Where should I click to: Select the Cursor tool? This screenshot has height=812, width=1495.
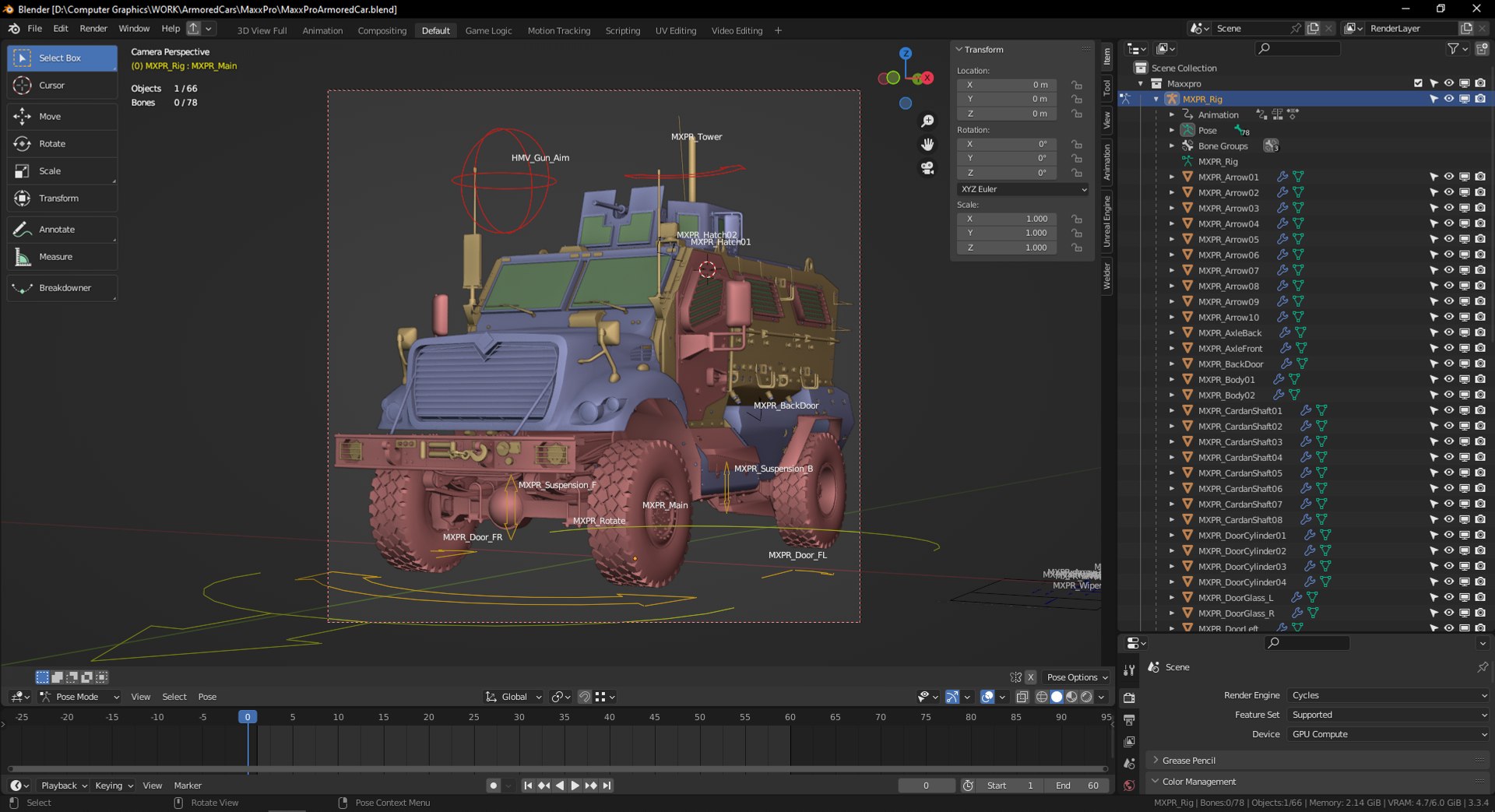click(62, 86)
